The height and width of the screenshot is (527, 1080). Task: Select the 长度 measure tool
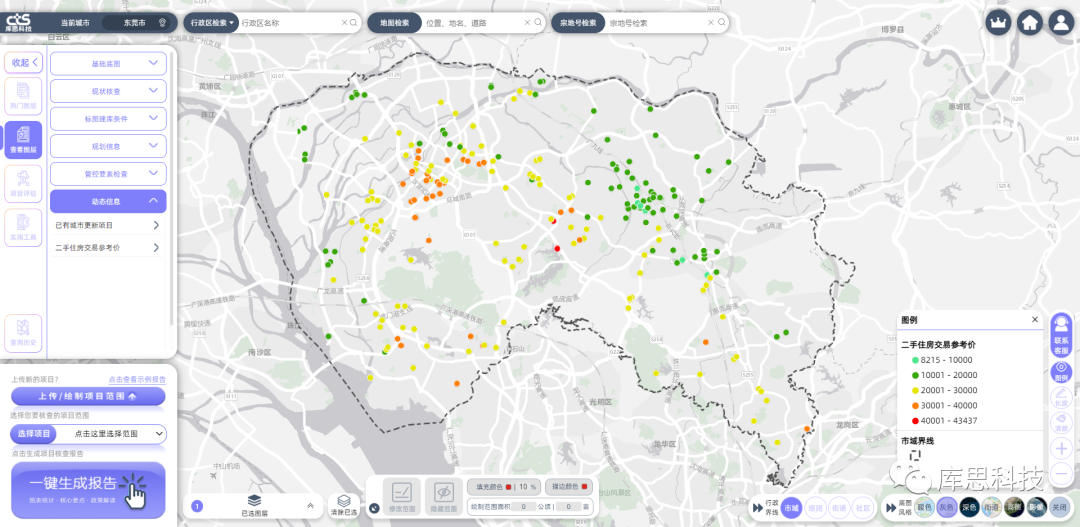coord(1061,397)
